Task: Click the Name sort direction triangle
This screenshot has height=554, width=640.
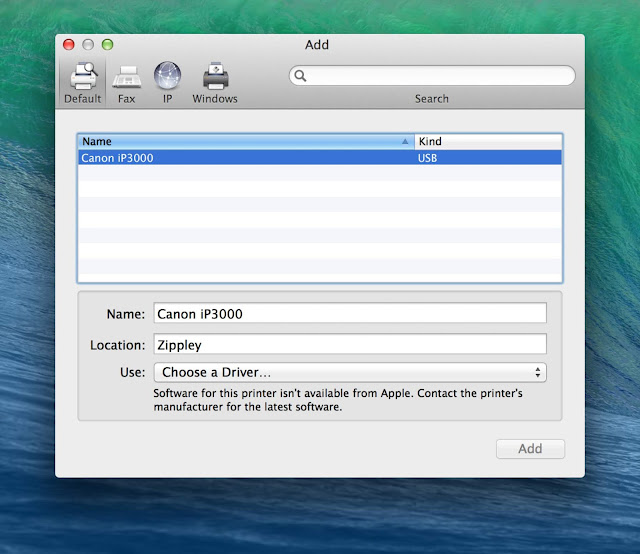Action: pyautogui.click(x=405, y=141)
